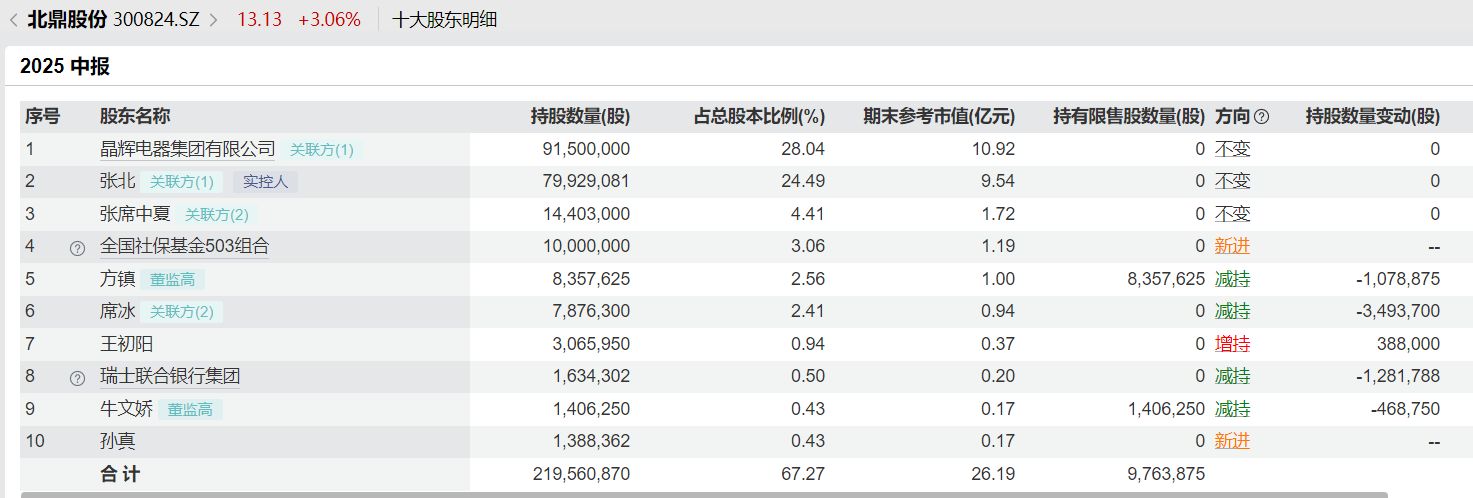1473x498 pixels.
Task: Click question mark icon beside 瑞士联合银行集团
Action: pos(78,378)
